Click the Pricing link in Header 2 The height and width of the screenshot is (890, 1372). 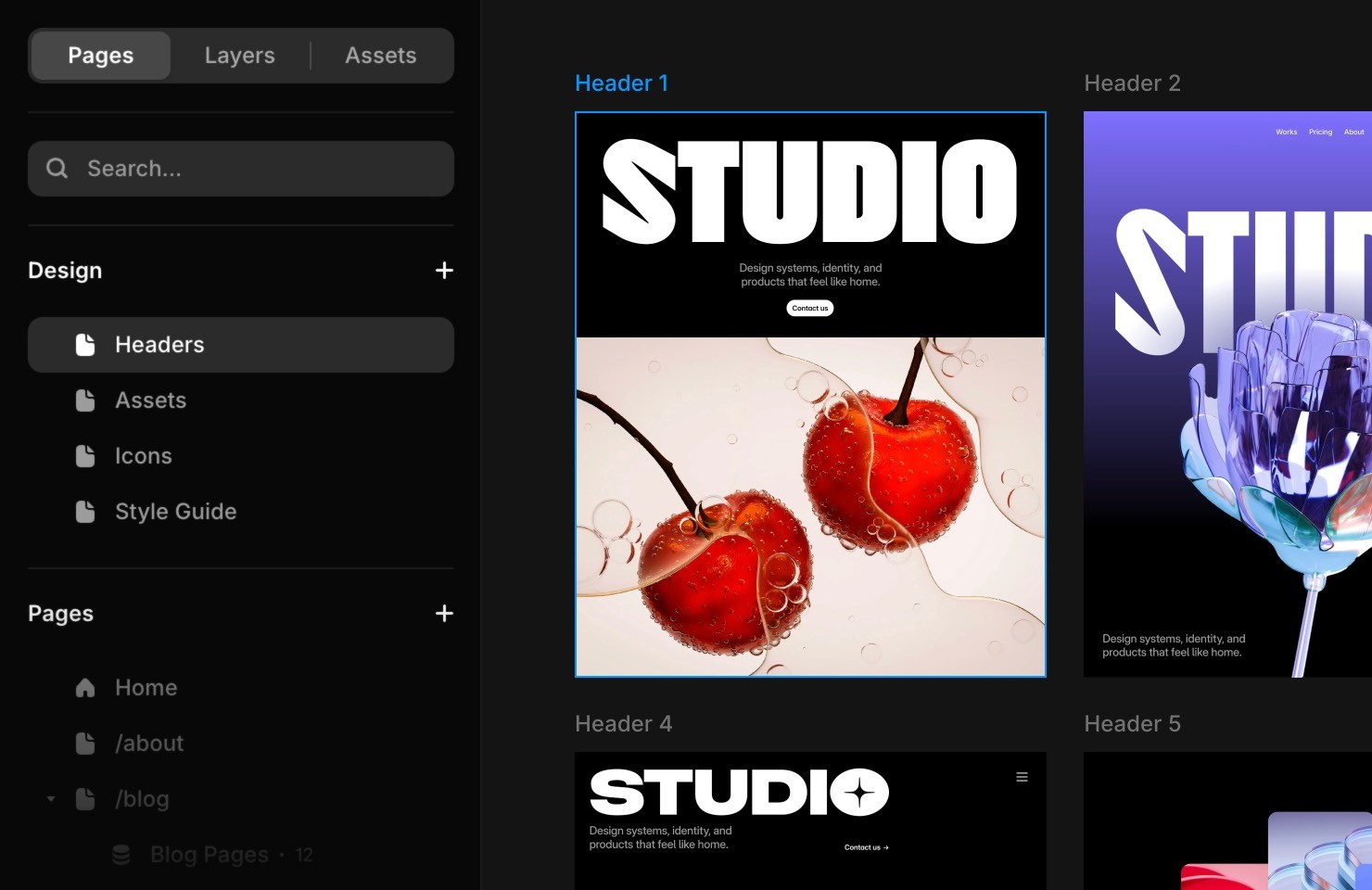tap(1320, 131)
